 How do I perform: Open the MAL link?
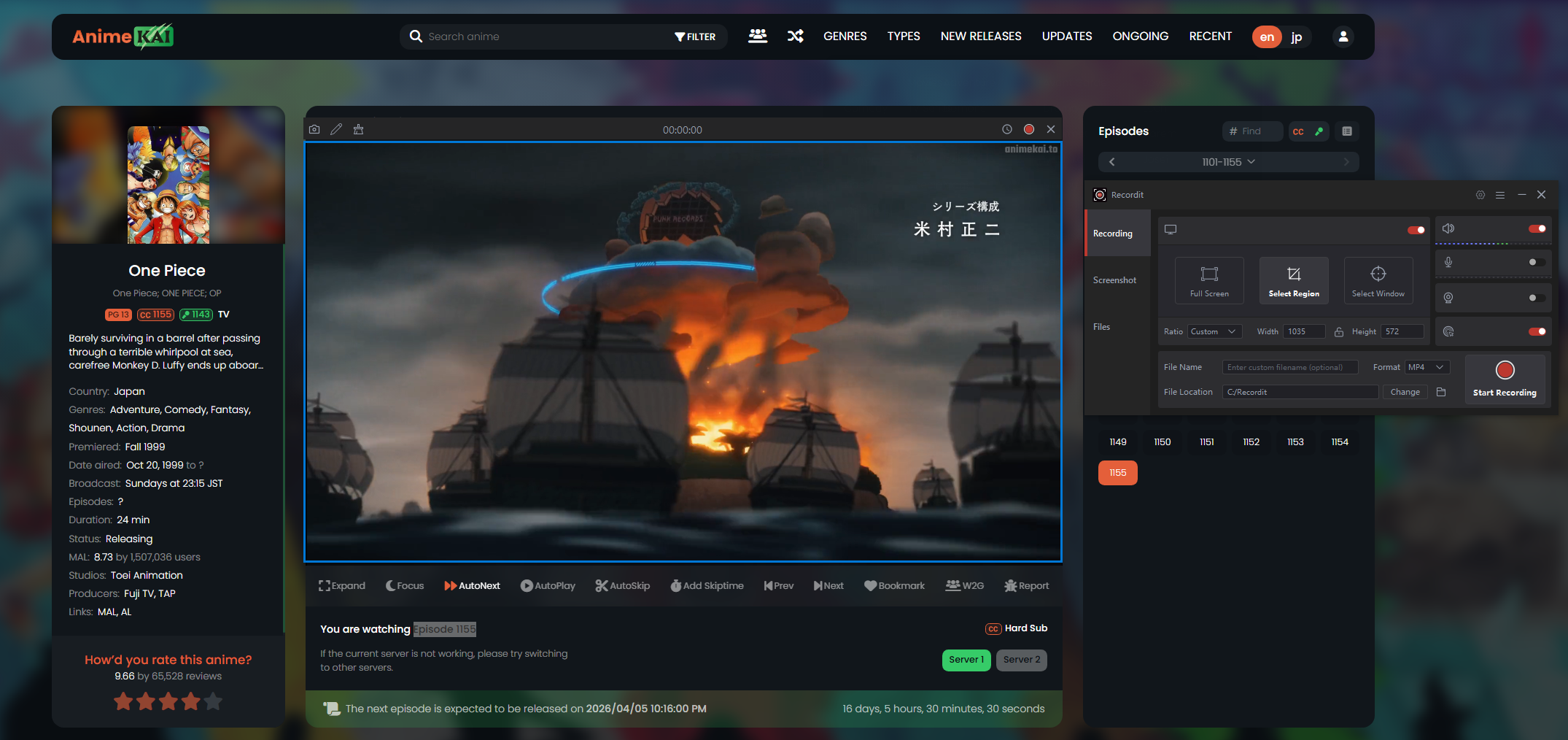106,612
